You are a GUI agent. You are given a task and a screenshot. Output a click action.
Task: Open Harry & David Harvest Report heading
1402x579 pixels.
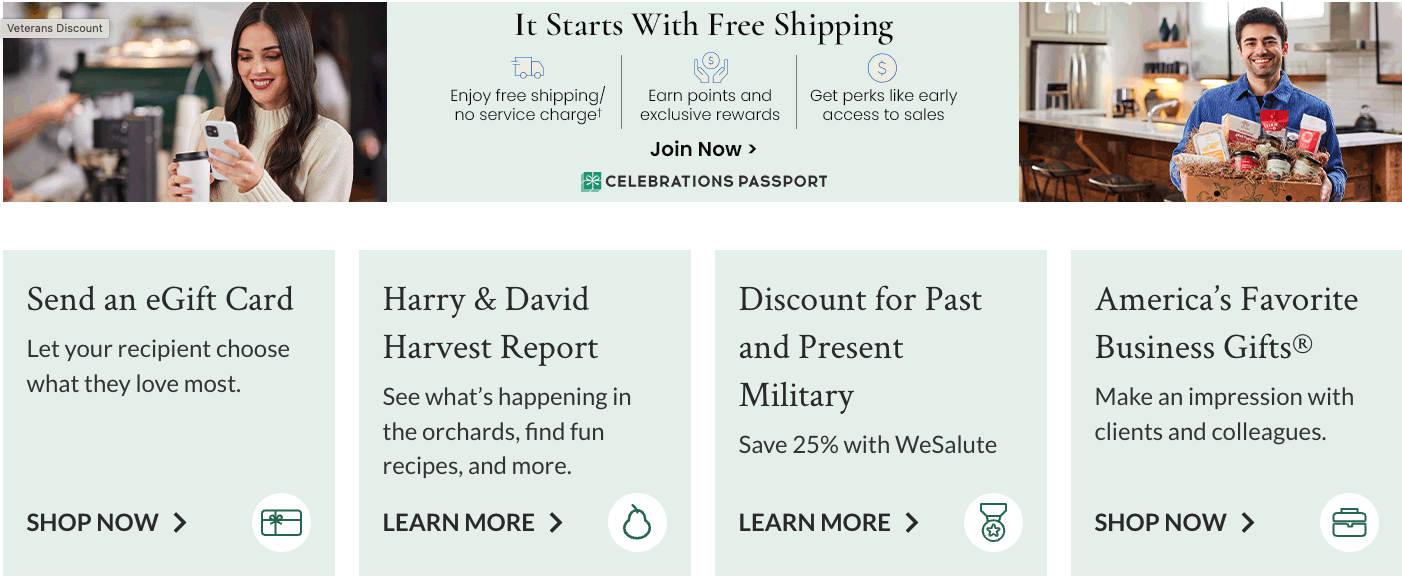[490, 323]
